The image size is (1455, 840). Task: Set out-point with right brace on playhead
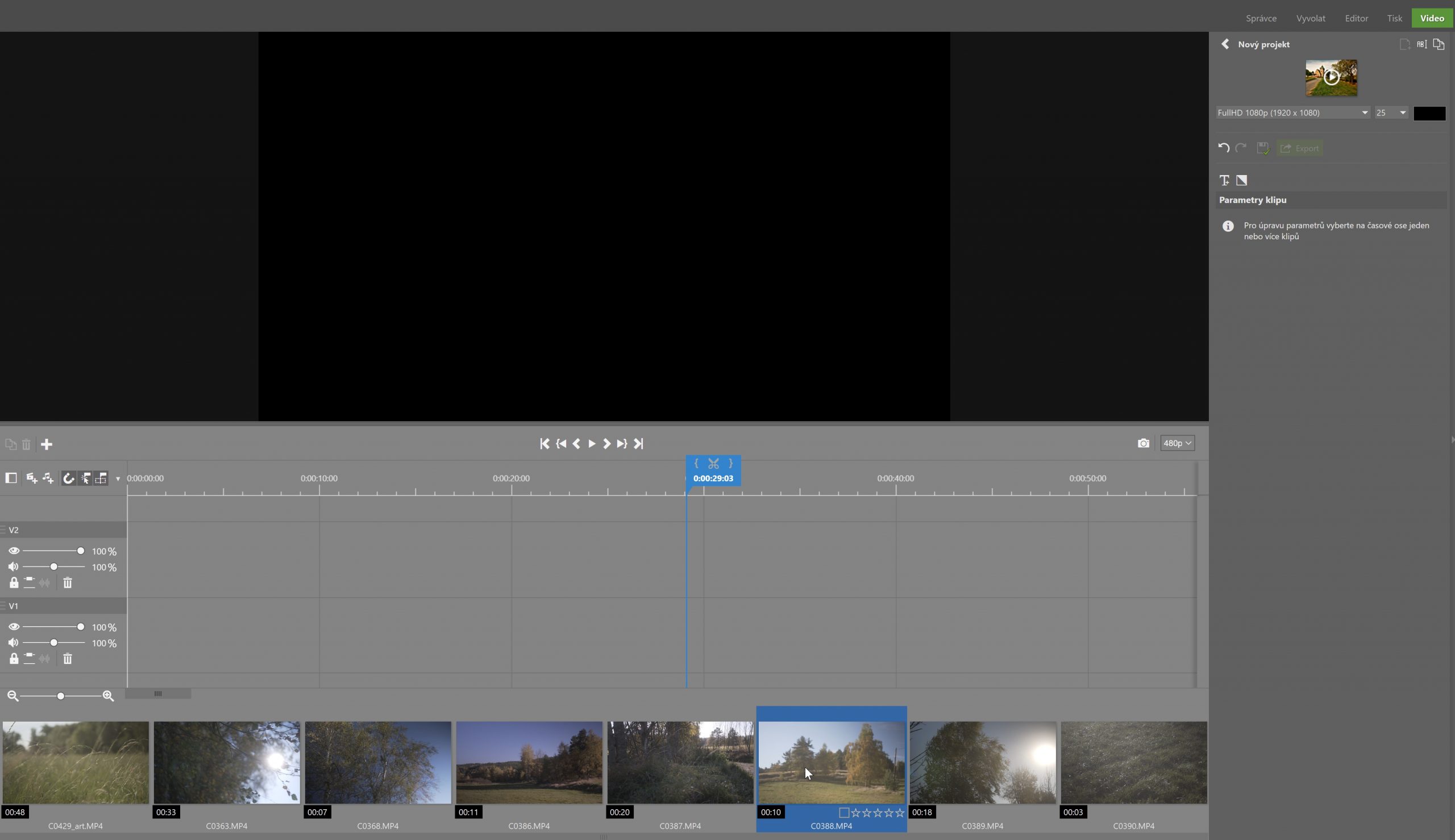(731, 463)
